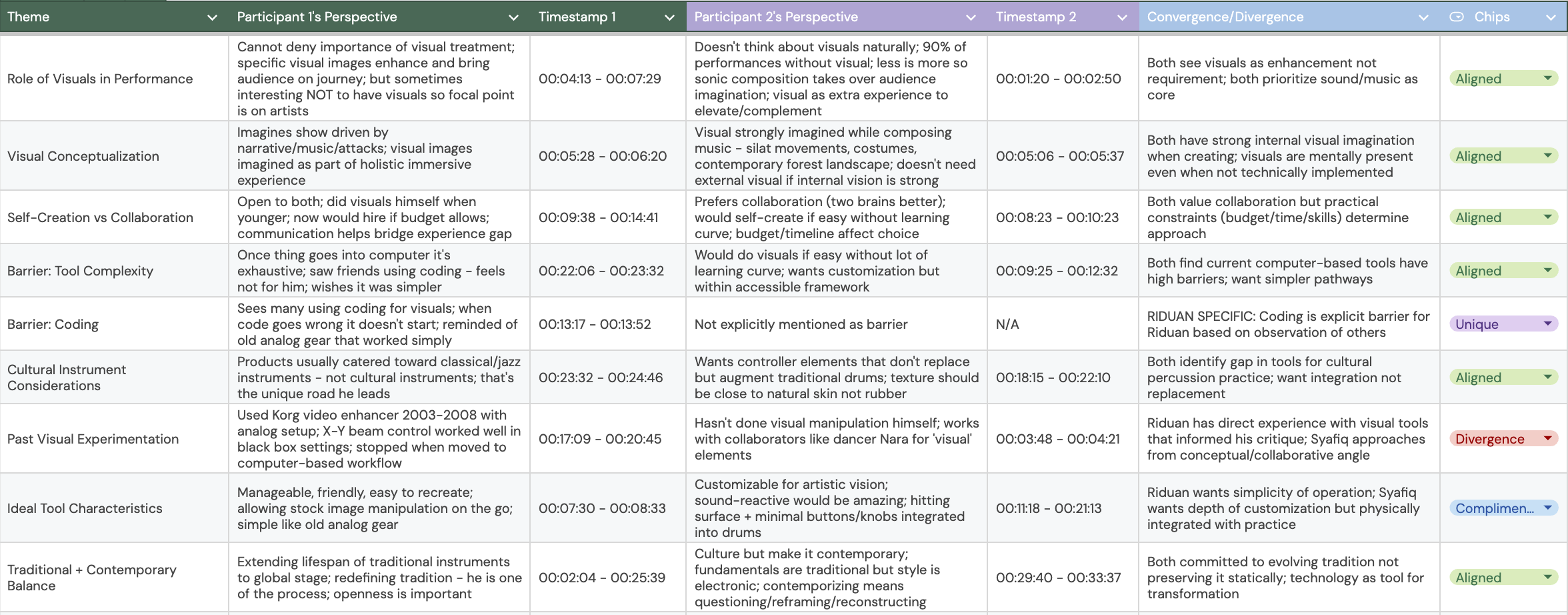Open the purple Unique chip dropdown
The height and width of the screenshot is (615, 1568).
pyautogui.click(x=1548, y=324)
